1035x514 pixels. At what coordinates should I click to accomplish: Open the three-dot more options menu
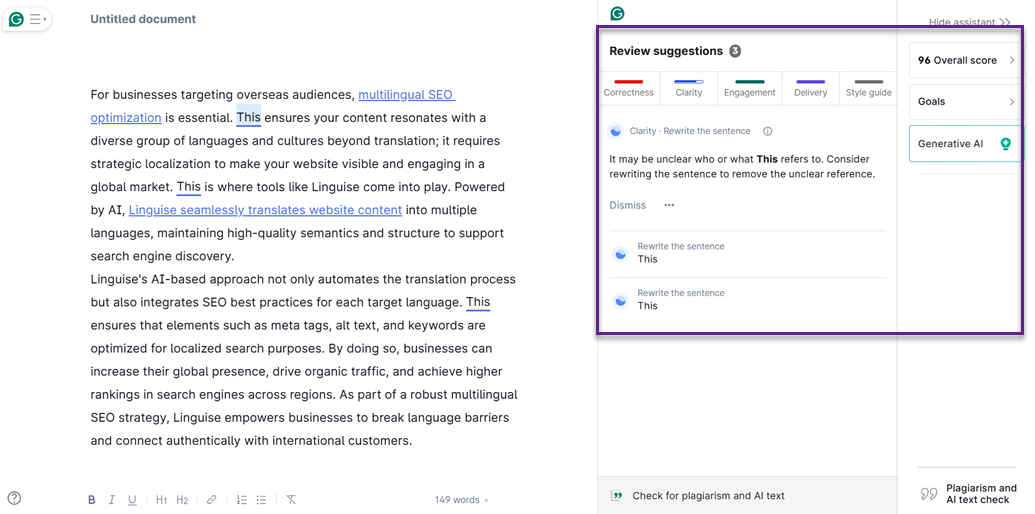tap(669, 205)
